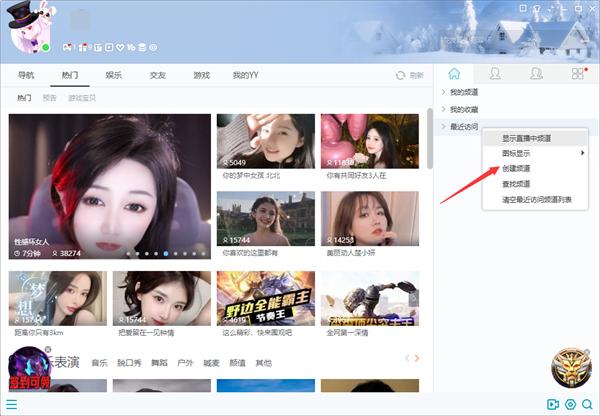The height and width of the screenshot is (416, 600).
Task: Open the settings gear icon at bottom
Action: 570,405
